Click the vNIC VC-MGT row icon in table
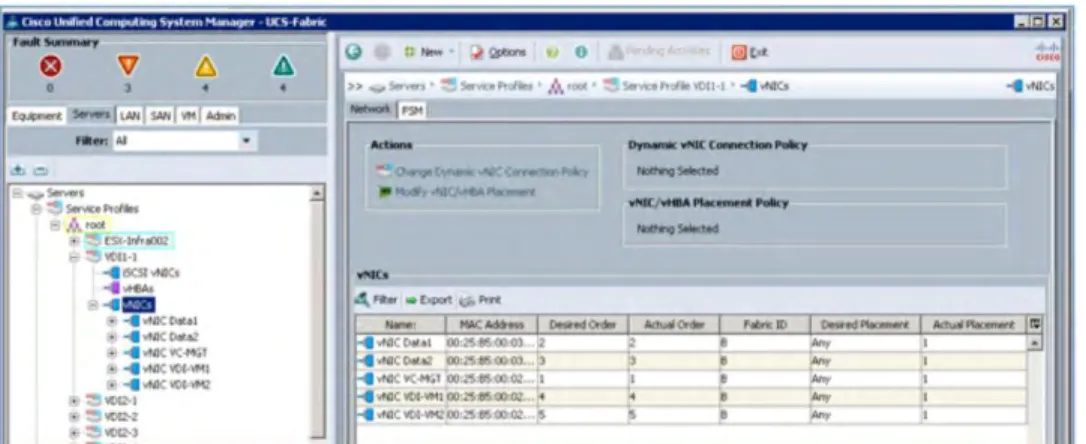Screen dimensions: 1086x444 click(x=366, y=379)
